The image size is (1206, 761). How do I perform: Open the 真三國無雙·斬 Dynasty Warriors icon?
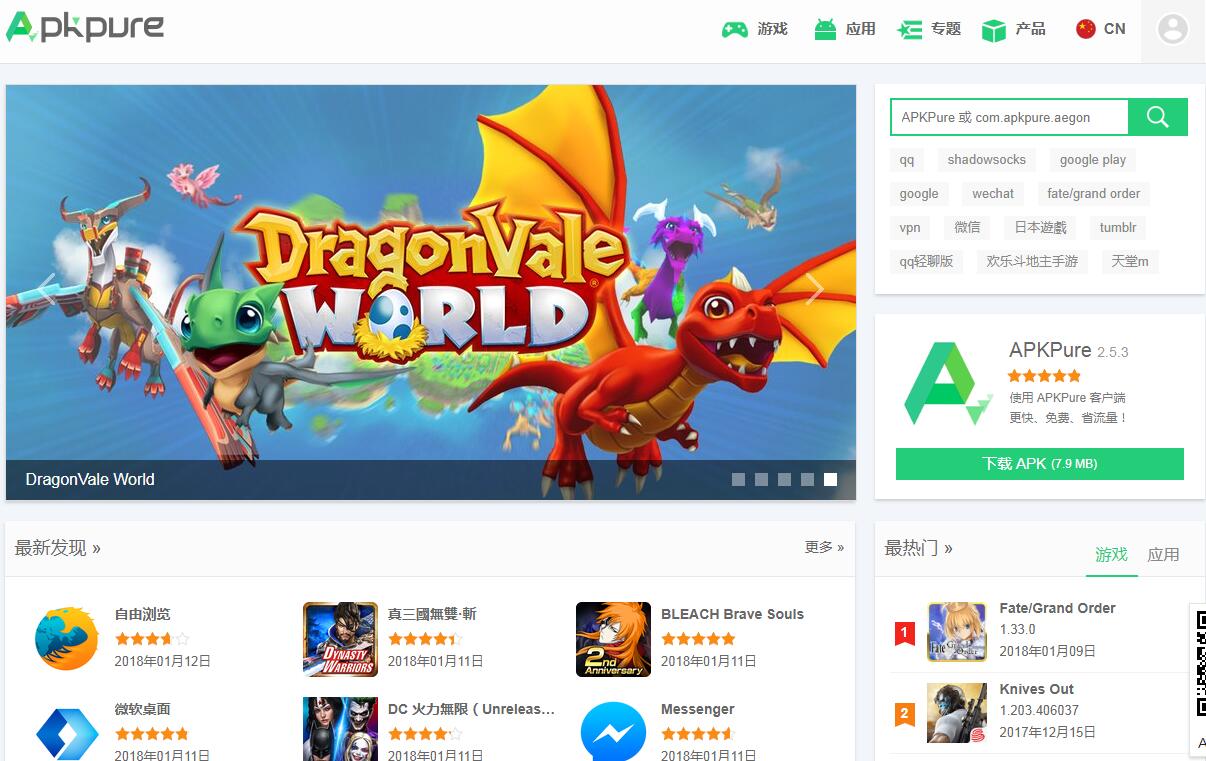click(x=340, y=639)
